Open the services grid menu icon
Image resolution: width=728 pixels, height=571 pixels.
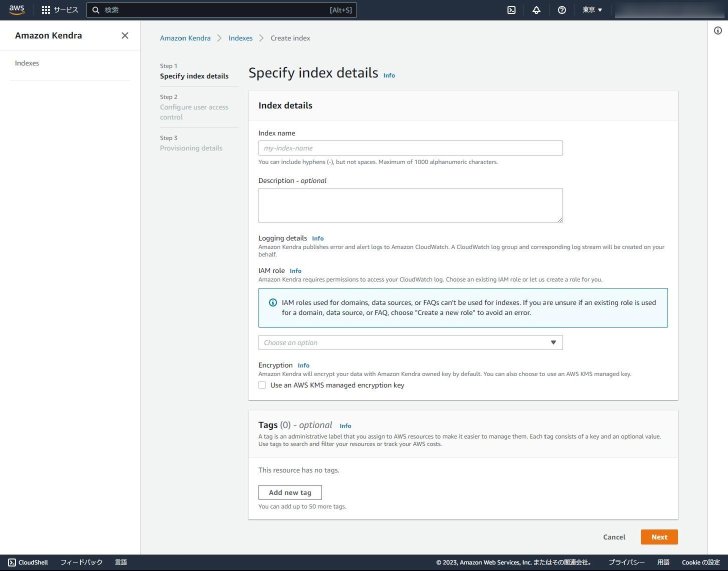coord(46,10)
